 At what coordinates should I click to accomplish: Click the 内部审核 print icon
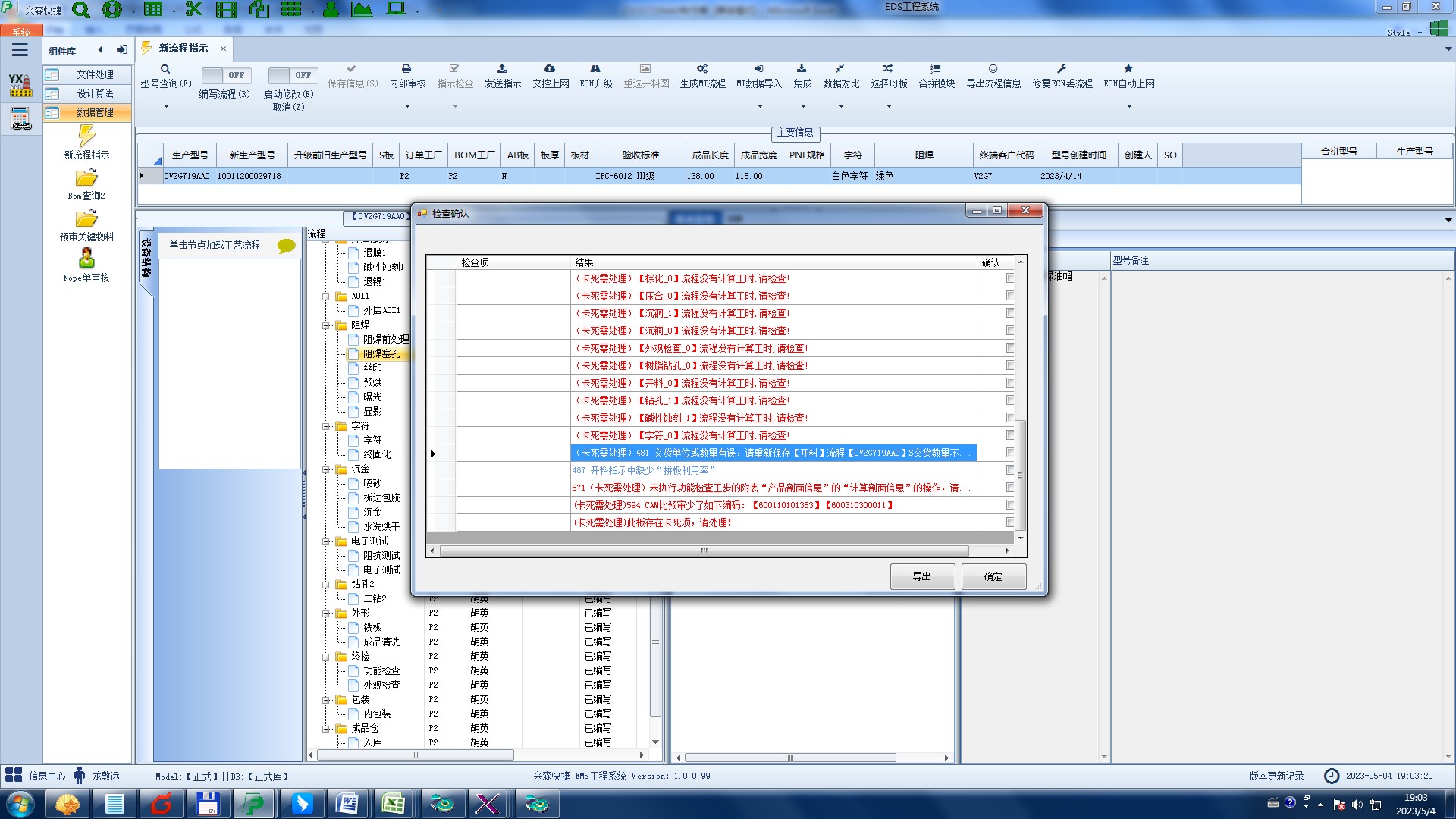coord(406,69)
